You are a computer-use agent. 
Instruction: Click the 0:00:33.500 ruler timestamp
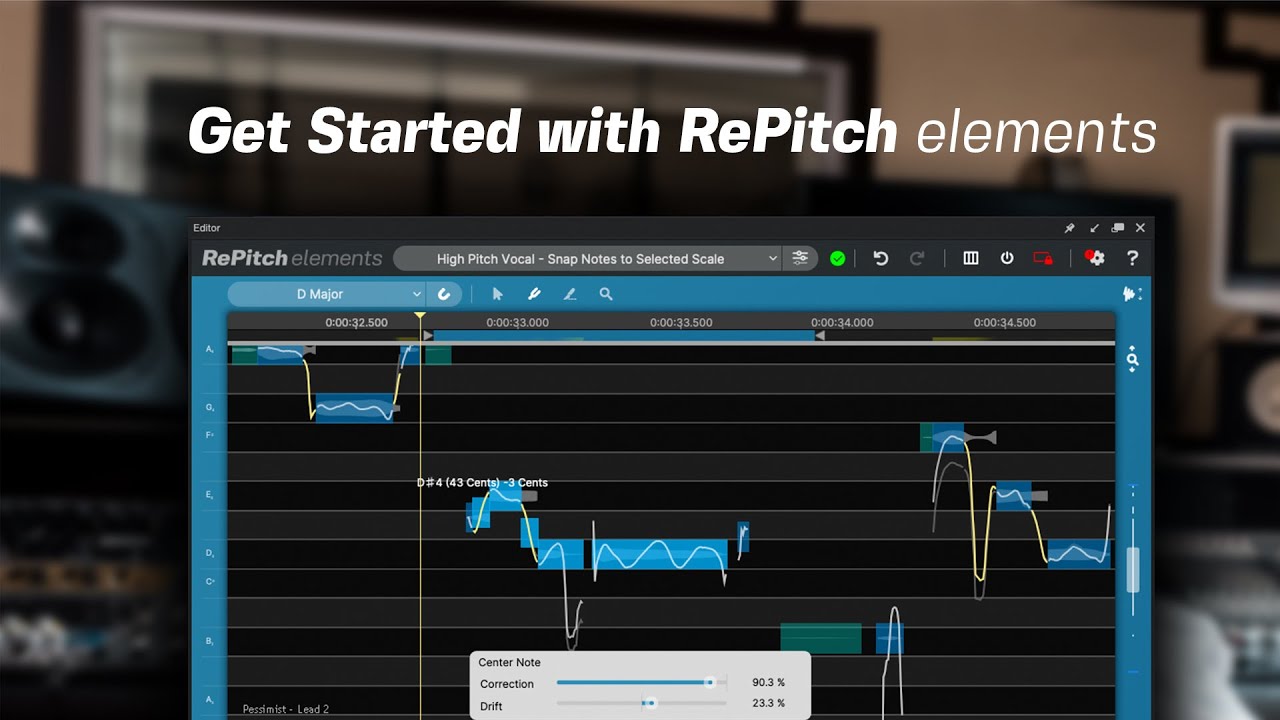(x=681, y=323)
